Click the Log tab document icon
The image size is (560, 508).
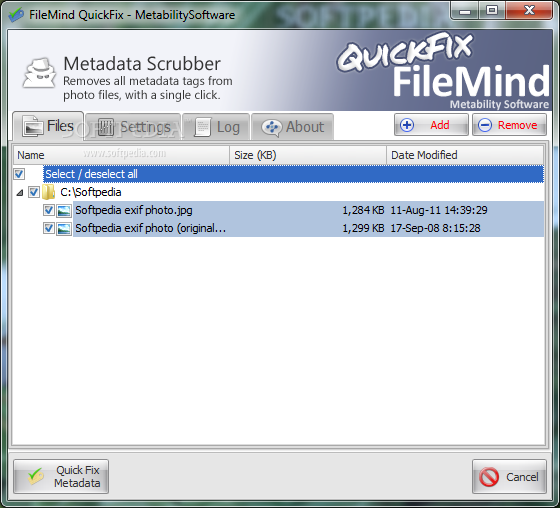[202, 127]
